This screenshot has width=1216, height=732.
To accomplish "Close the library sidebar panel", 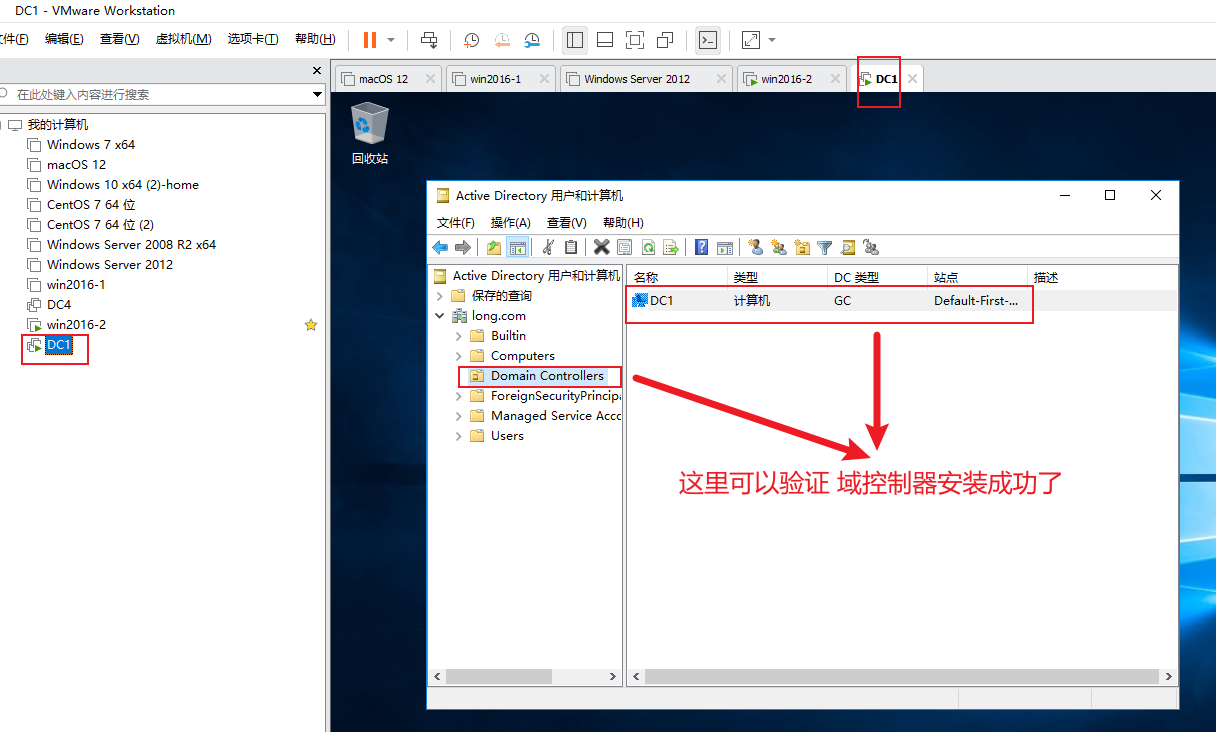I will click(318, 71).
